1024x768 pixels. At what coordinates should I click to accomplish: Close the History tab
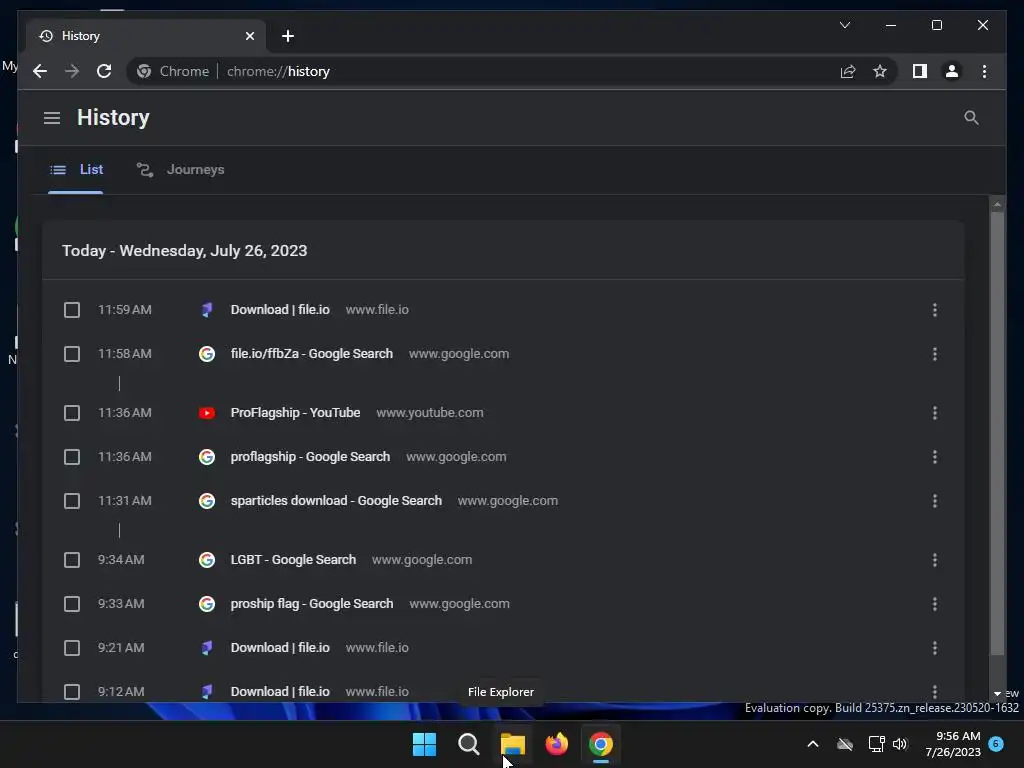(x=249, y=36)
